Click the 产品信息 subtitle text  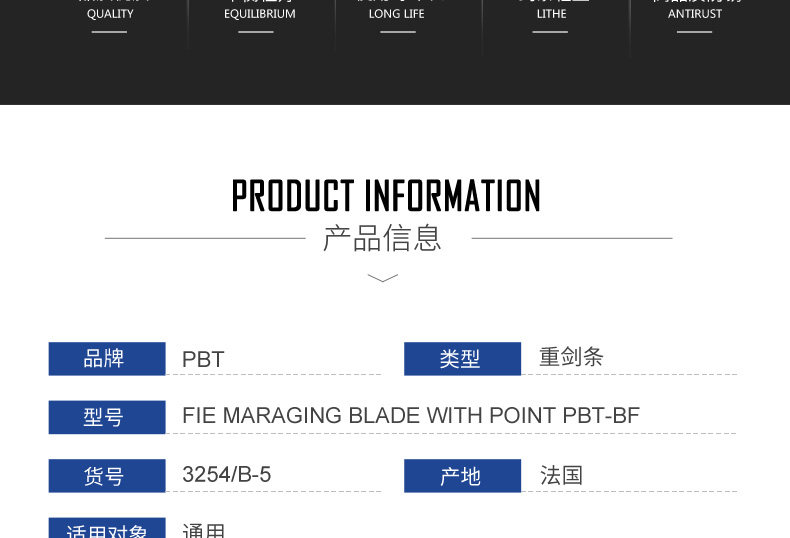click(382, 239)
